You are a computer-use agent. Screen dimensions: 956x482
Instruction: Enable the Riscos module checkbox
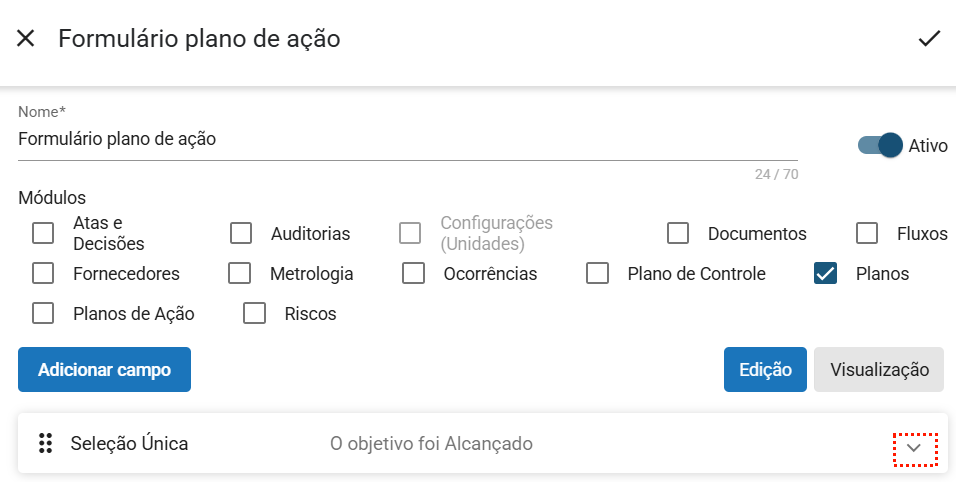pyautogui.click(x=255, y=313)
